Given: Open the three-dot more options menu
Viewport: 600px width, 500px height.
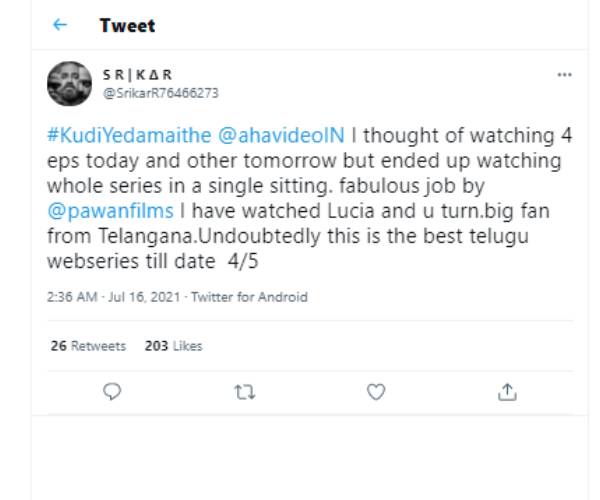Looking at the screenshot, I should point(564,75).
